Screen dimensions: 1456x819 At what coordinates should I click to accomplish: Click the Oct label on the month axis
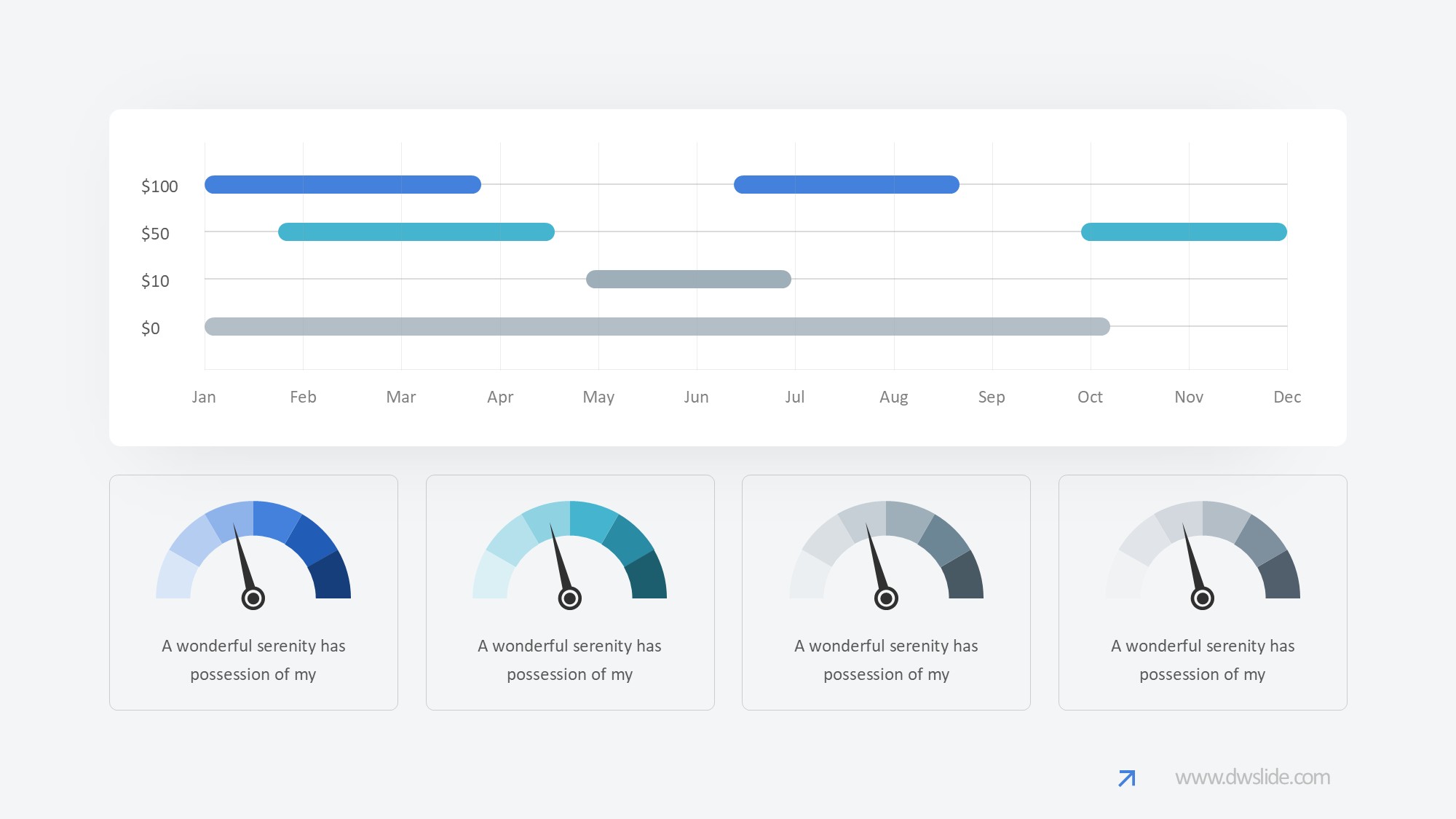[1090, 397]
